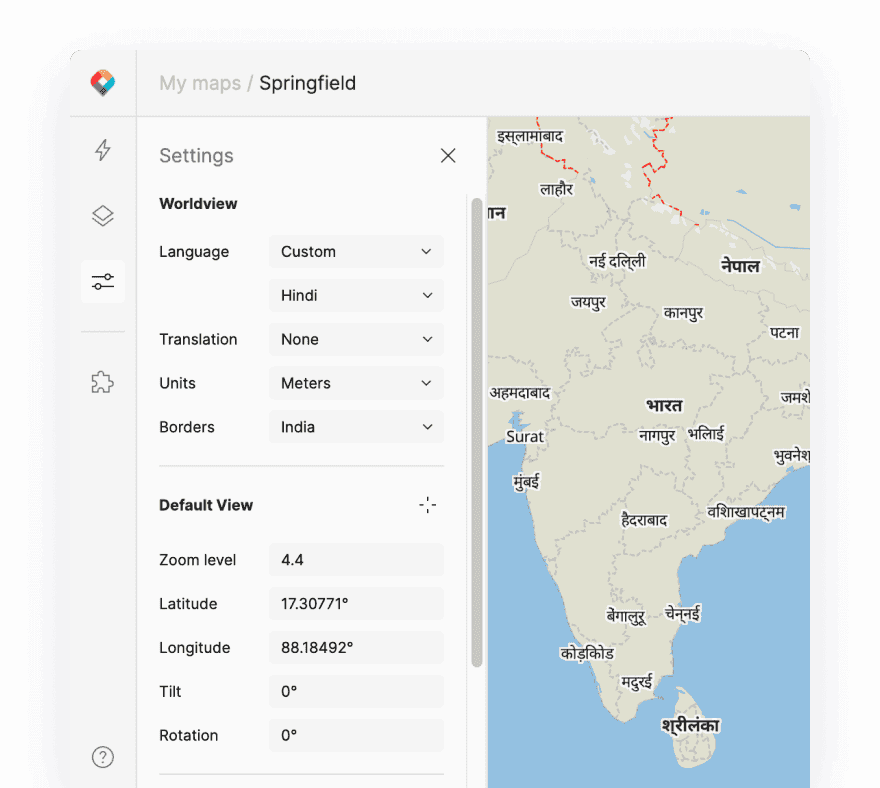Click the बेंगालुरू city label

626,616
